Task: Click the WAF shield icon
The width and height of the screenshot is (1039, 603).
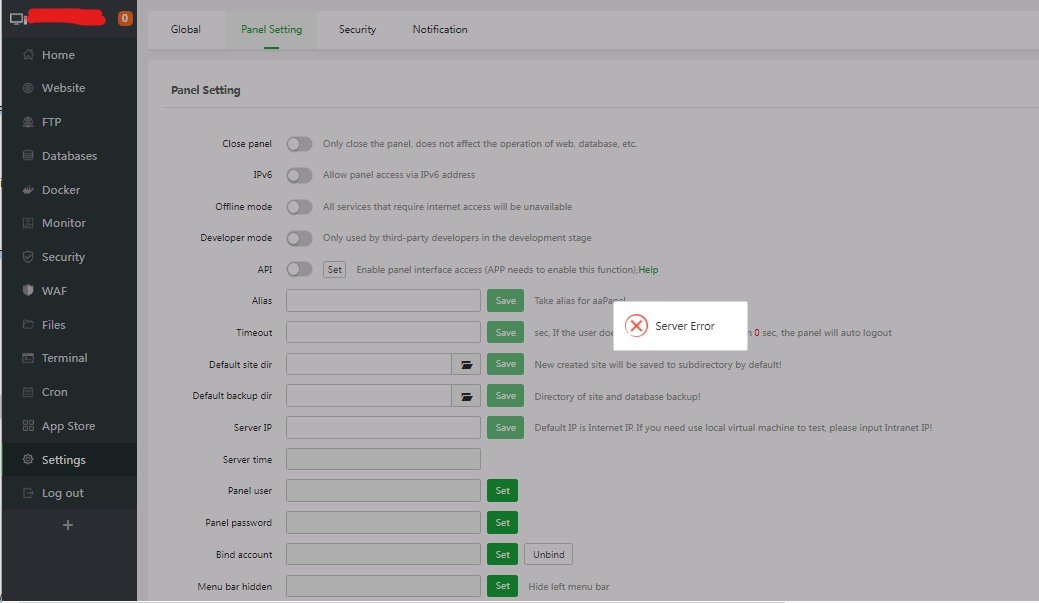Action: (x=28, y=291)
